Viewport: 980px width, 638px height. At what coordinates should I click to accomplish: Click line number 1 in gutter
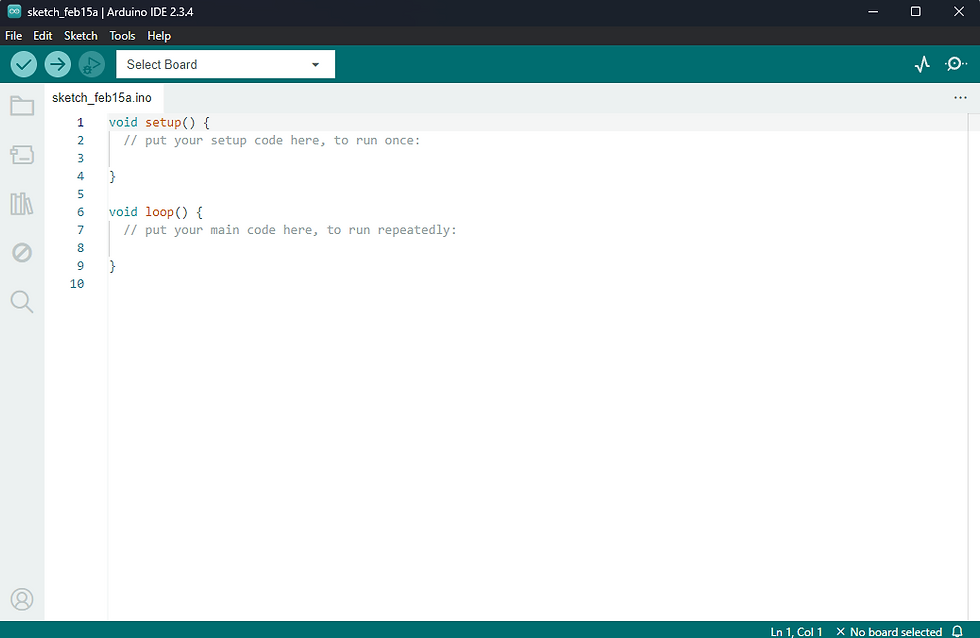(80, 122)
